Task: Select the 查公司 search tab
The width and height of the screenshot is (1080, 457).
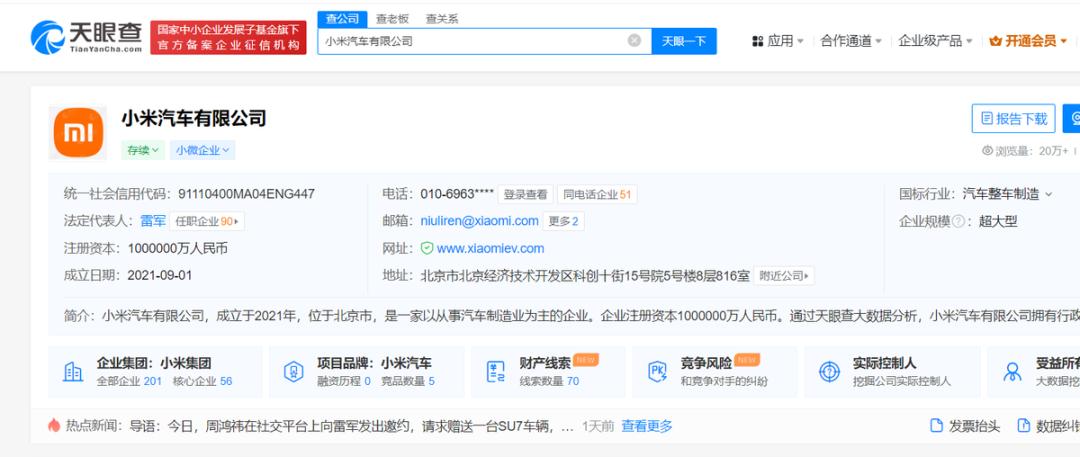Action: [x=342, y=19]
